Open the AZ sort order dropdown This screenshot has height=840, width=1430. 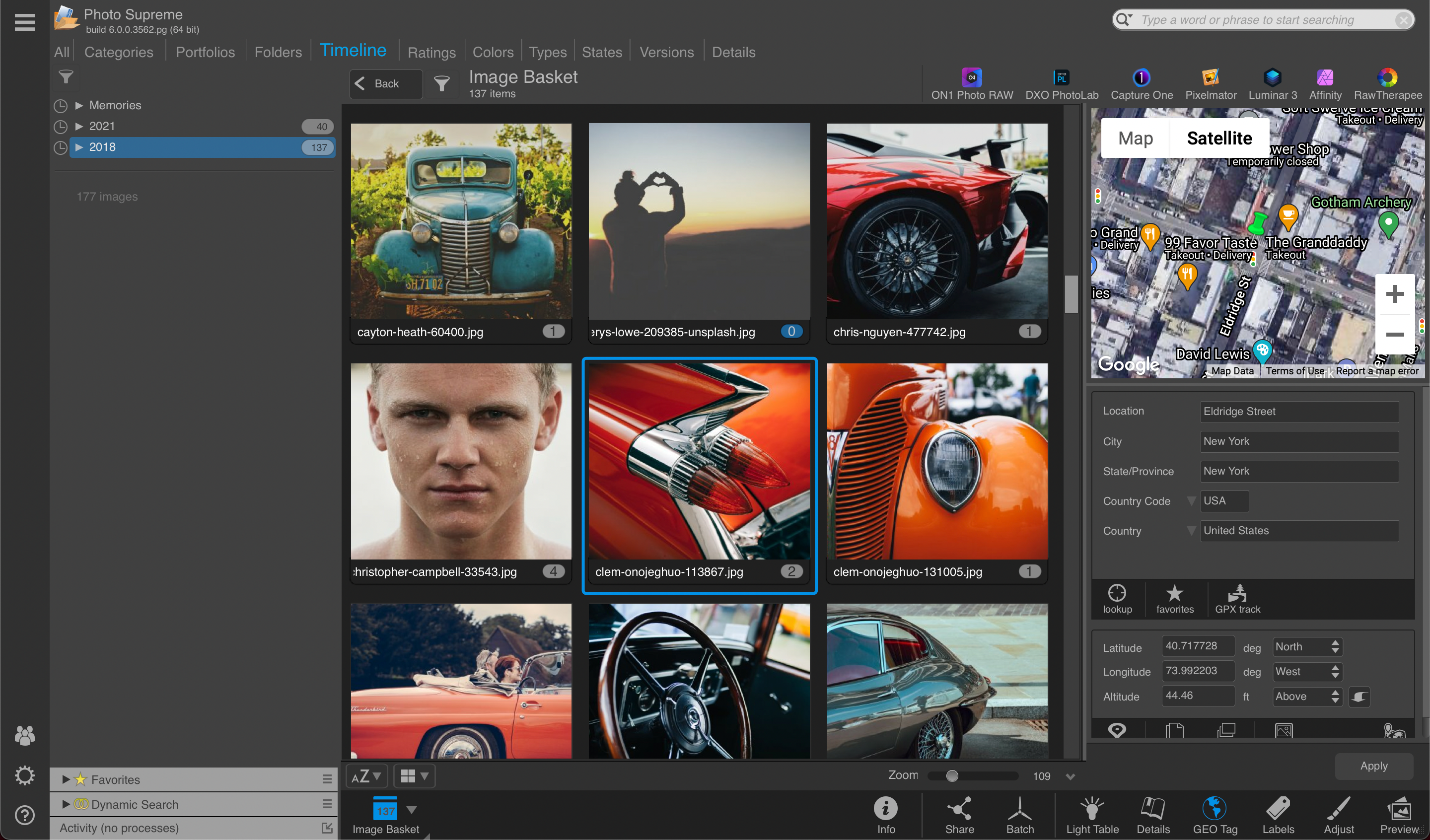click(x=366, y=776)
